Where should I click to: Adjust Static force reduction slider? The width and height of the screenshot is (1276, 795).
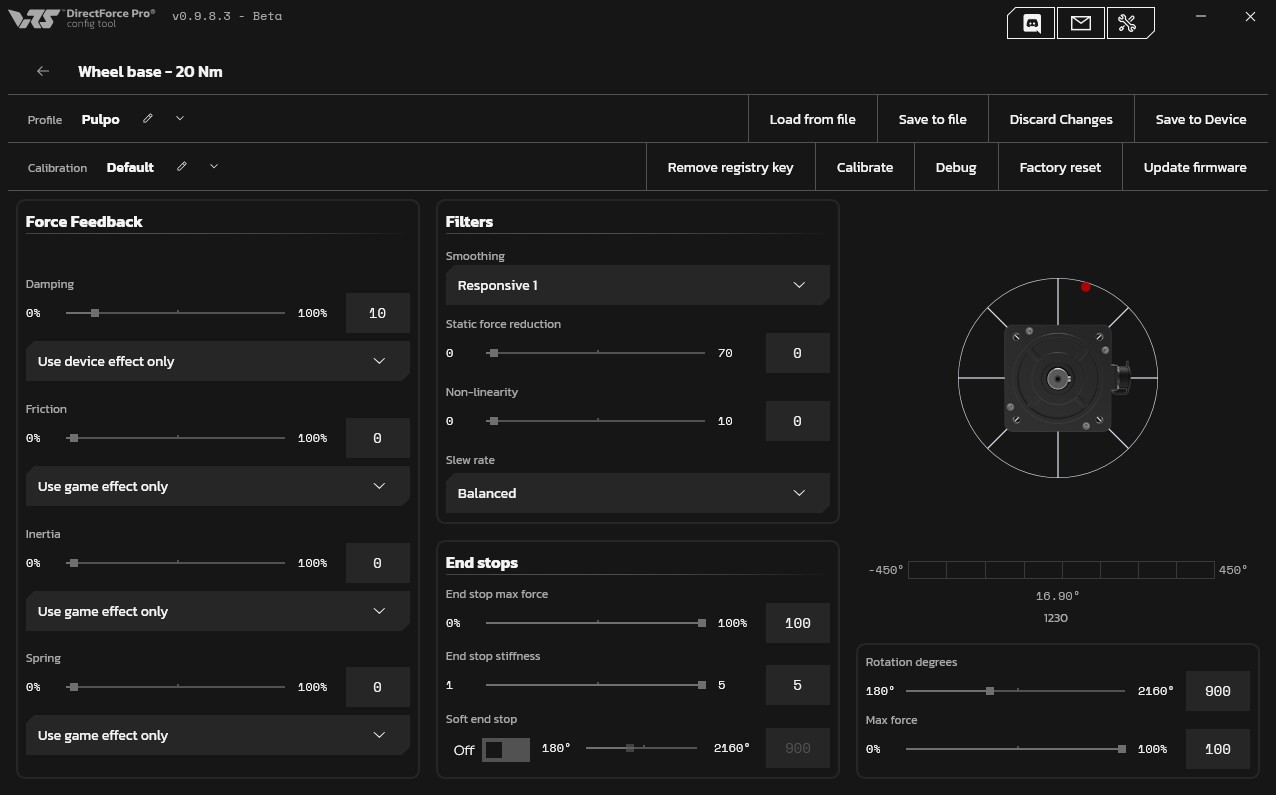(596, 353)
